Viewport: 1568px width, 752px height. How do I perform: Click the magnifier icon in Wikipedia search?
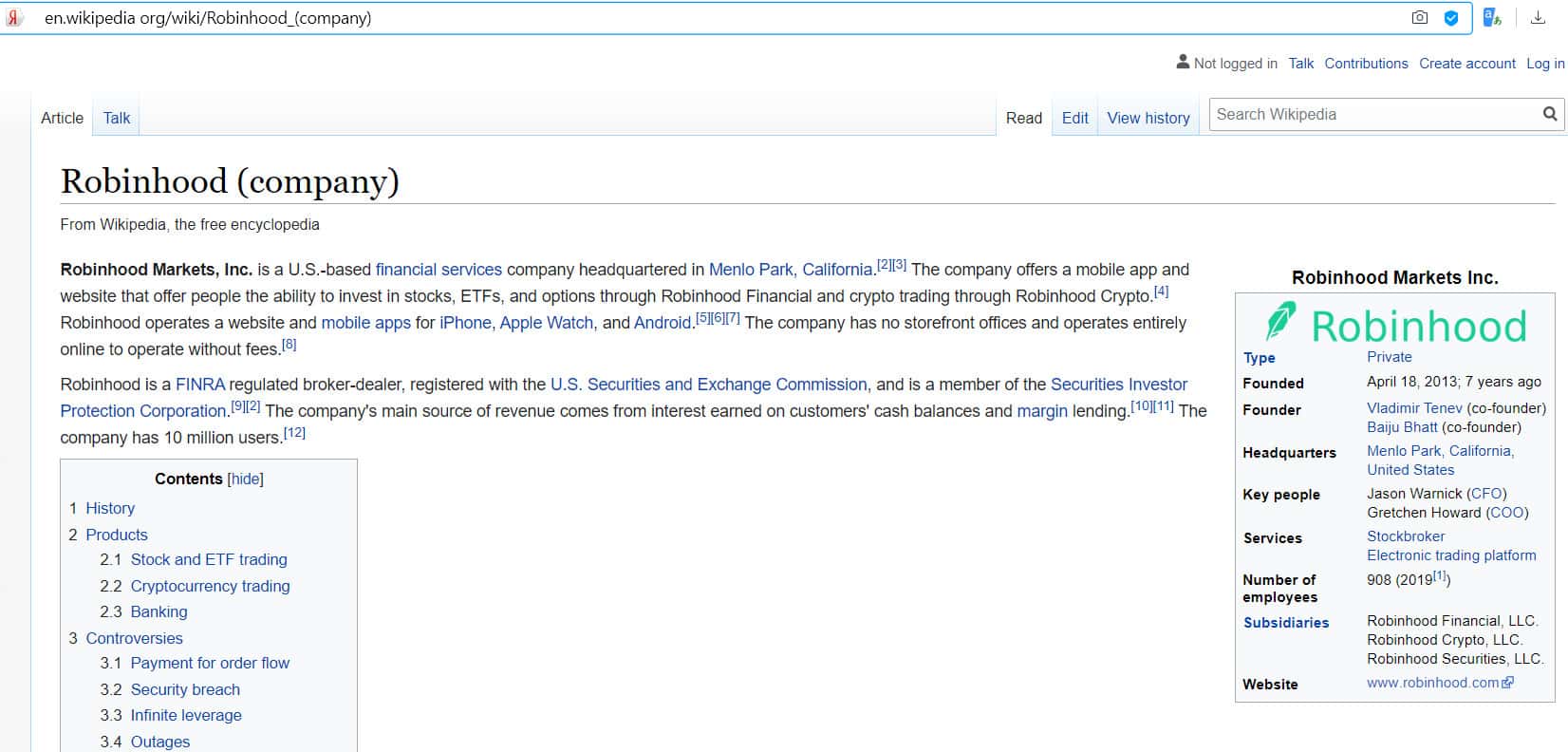1550,114
